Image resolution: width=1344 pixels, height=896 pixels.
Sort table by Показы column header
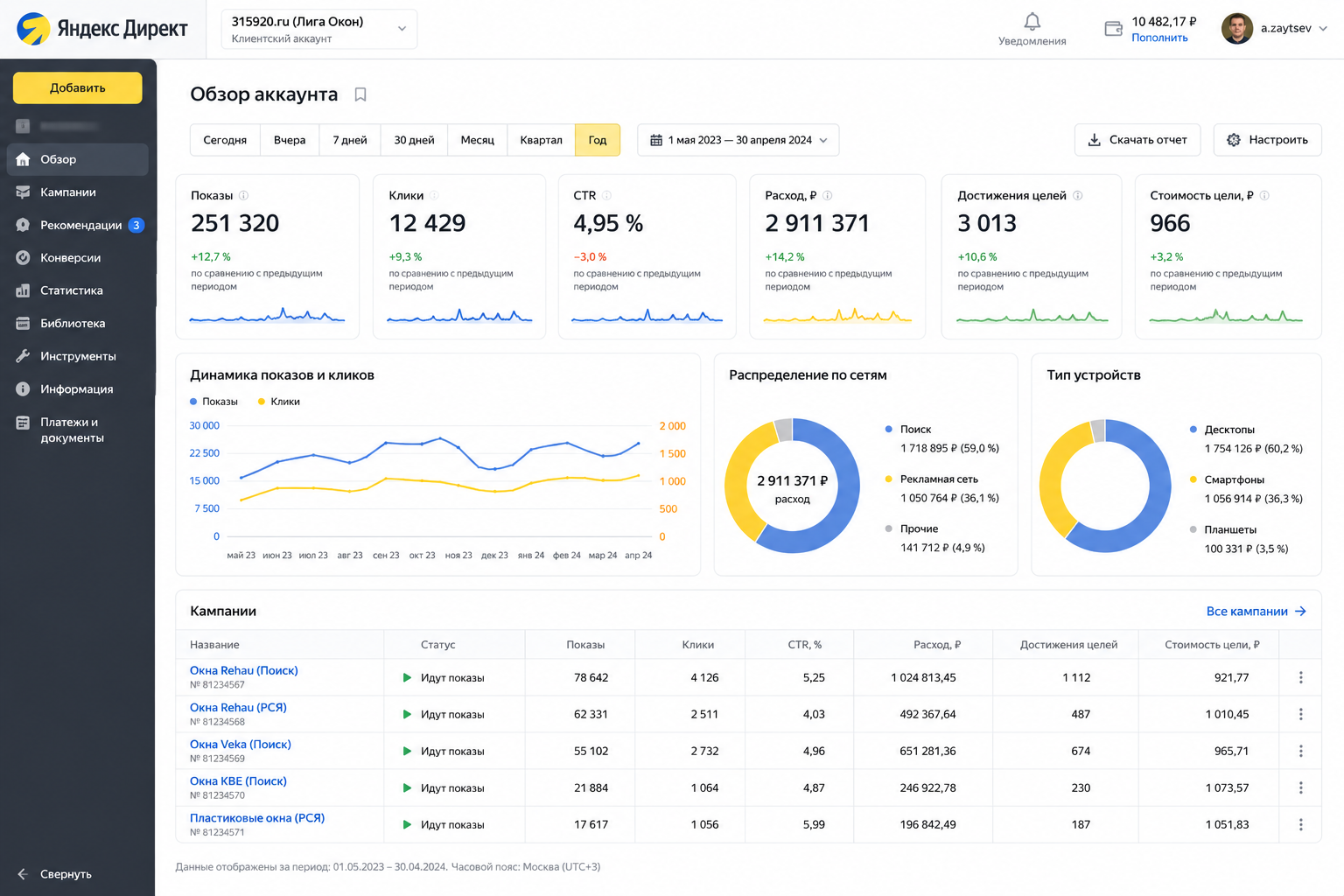[585, 645]
